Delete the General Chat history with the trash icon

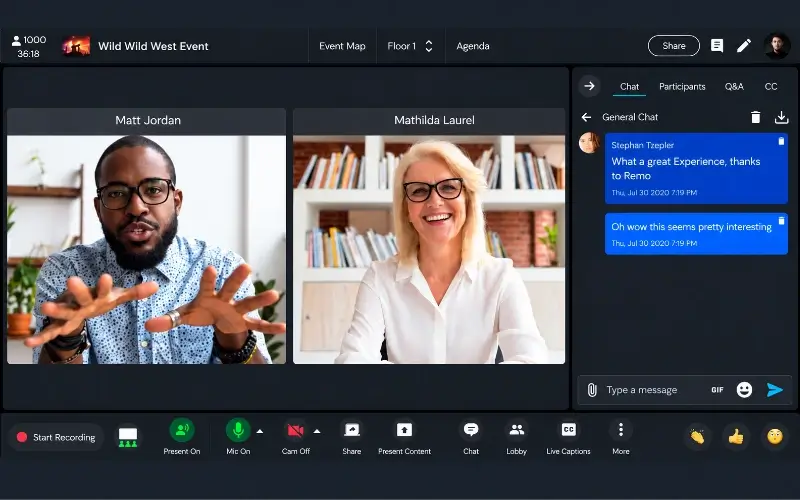pos(756,117)
